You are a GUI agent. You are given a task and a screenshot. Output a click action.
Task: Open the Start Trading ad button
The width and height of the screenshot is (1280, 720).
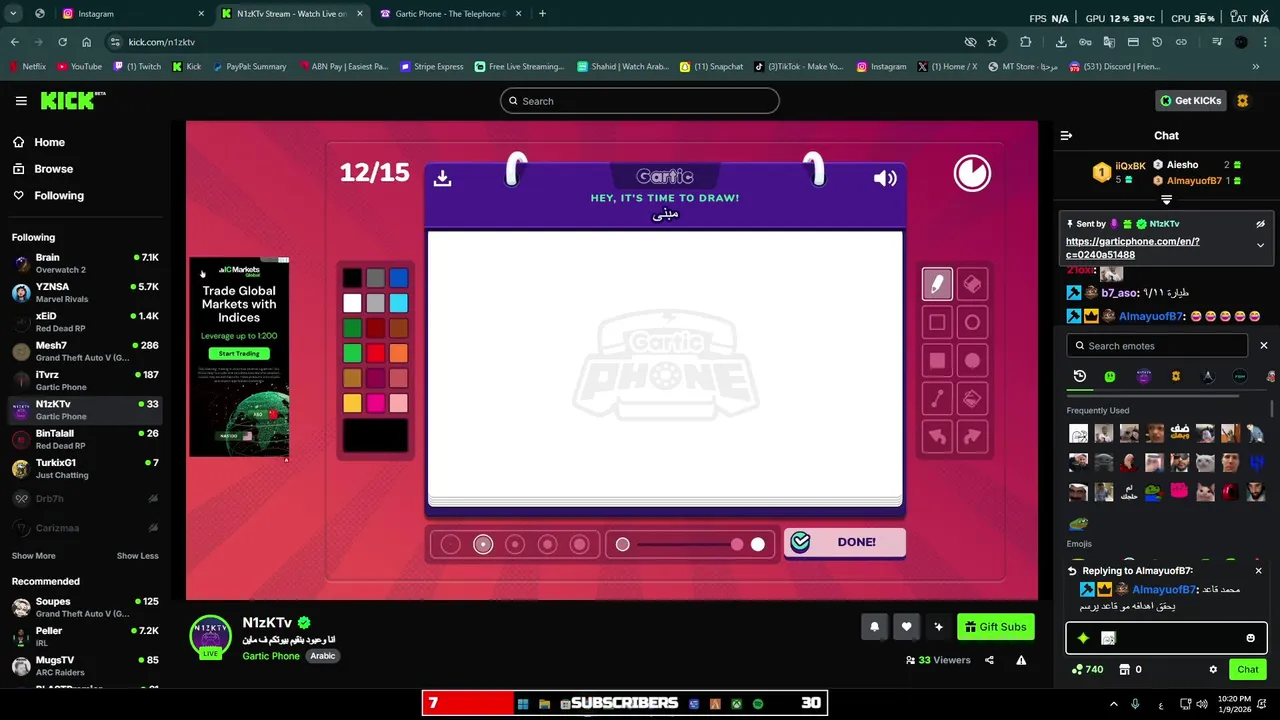click(x=239, y=353)
